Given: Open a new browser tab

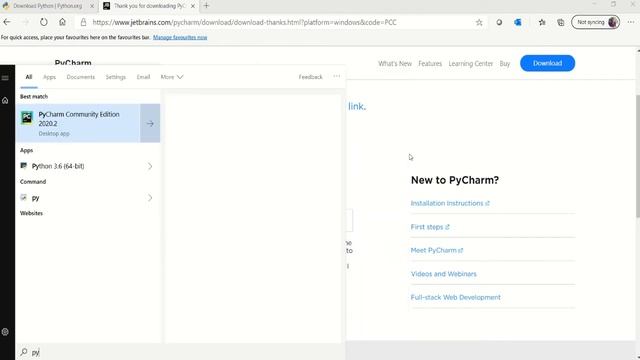Looking at the screenshot, I should tap(206, 6).
